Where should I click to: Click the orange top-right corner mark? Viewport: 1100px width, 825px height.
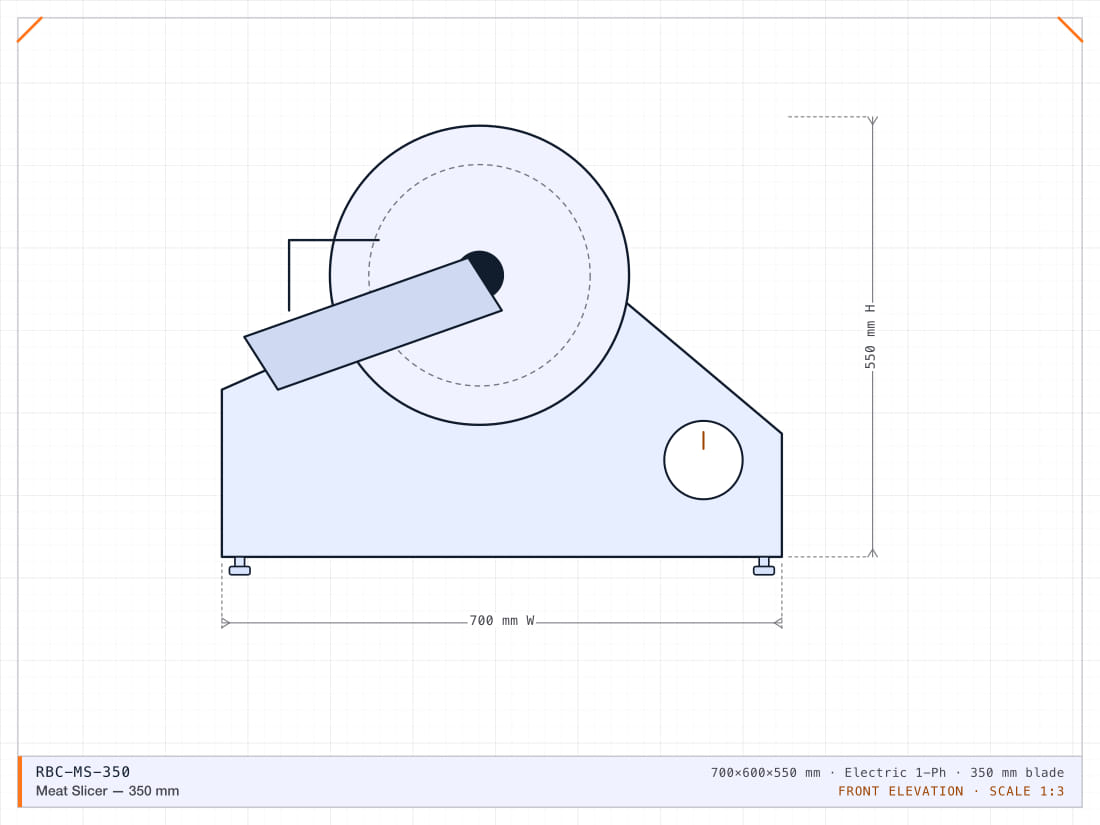coord(1070,29)
